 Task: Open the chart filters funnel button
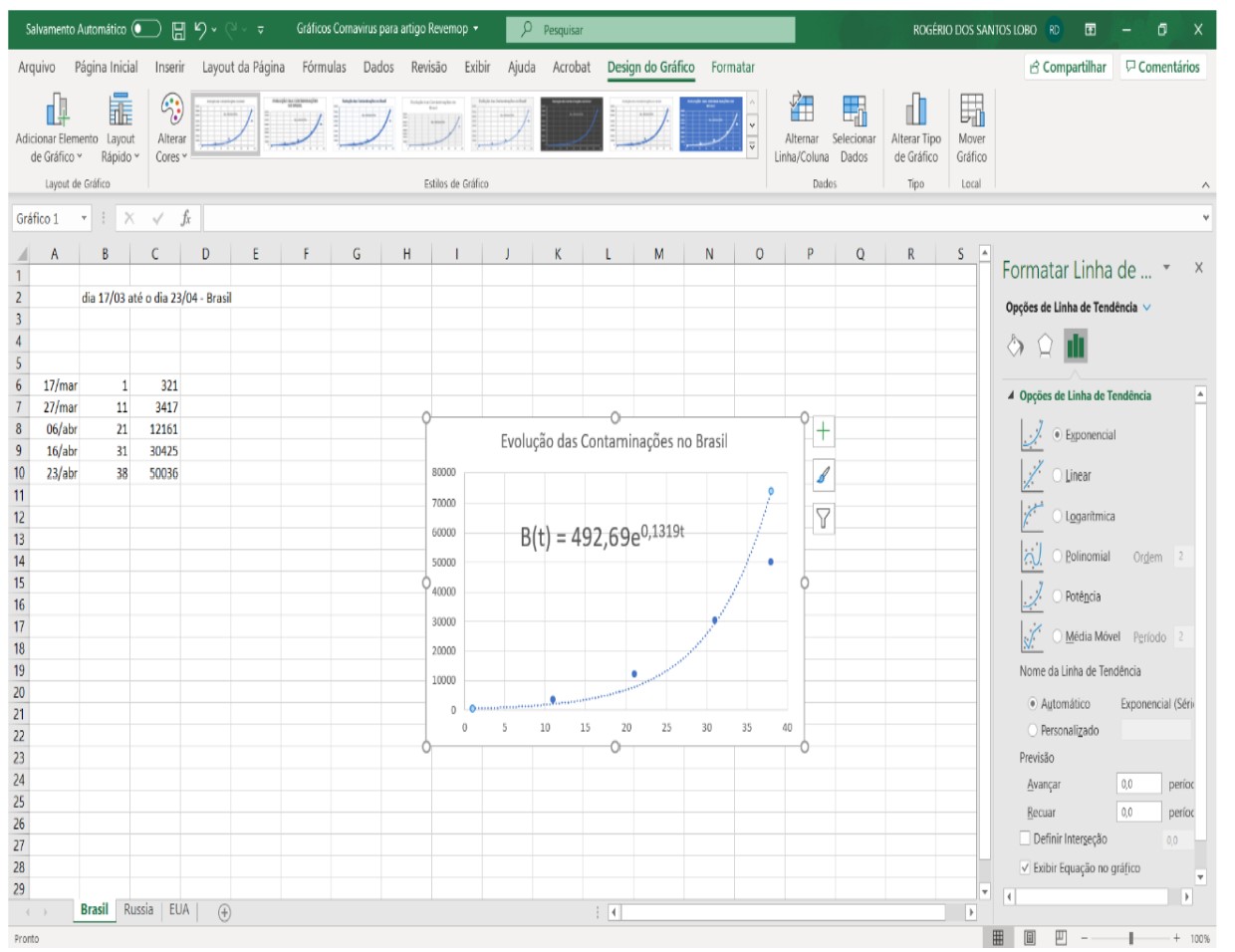tap(824, 518)
